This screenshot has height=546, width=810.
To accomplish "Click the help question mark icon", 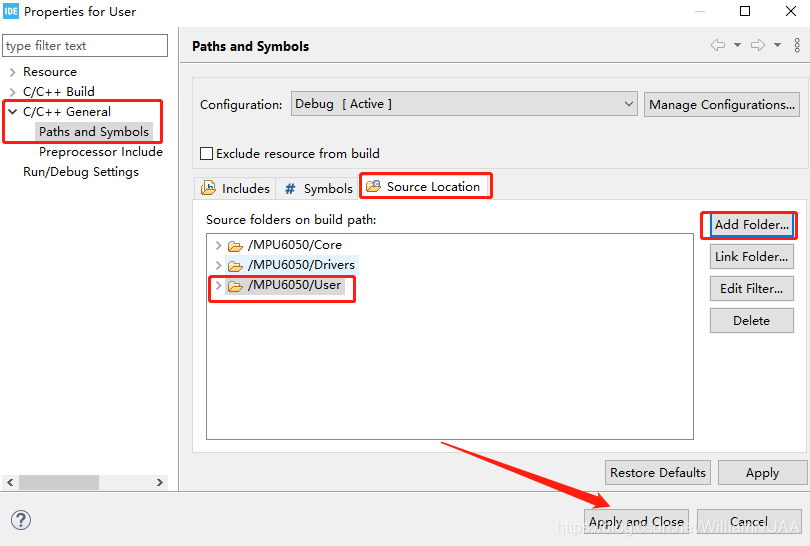I will (x=21, y=520).
